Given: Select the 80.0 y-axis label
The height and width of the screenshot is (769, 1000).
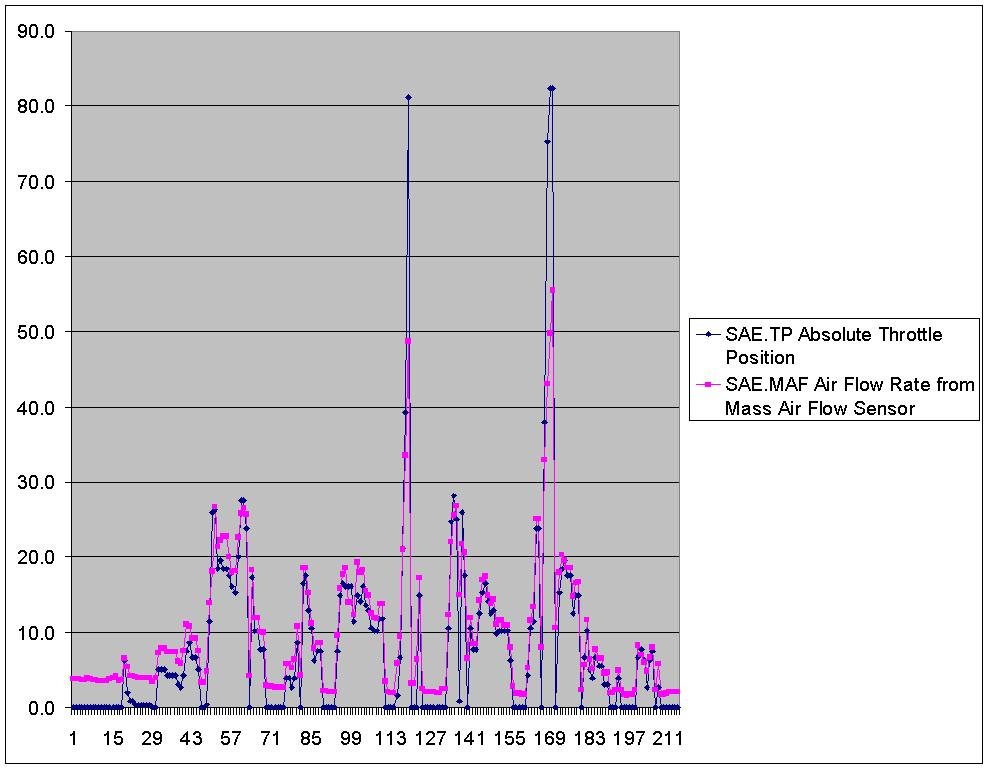Looking at the screenshot, I should point(36,106).
